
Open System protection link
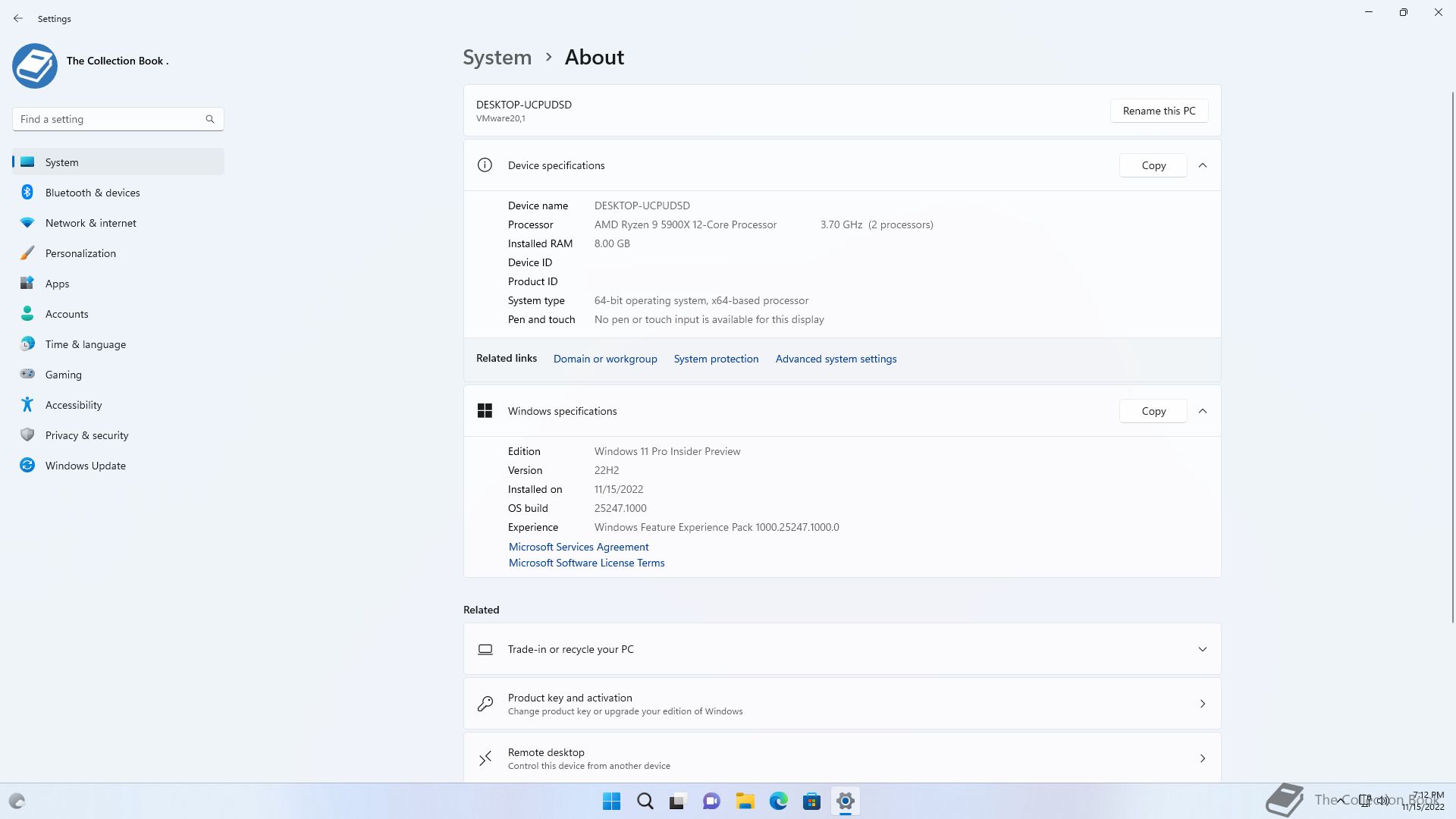[x=716, y=359]
